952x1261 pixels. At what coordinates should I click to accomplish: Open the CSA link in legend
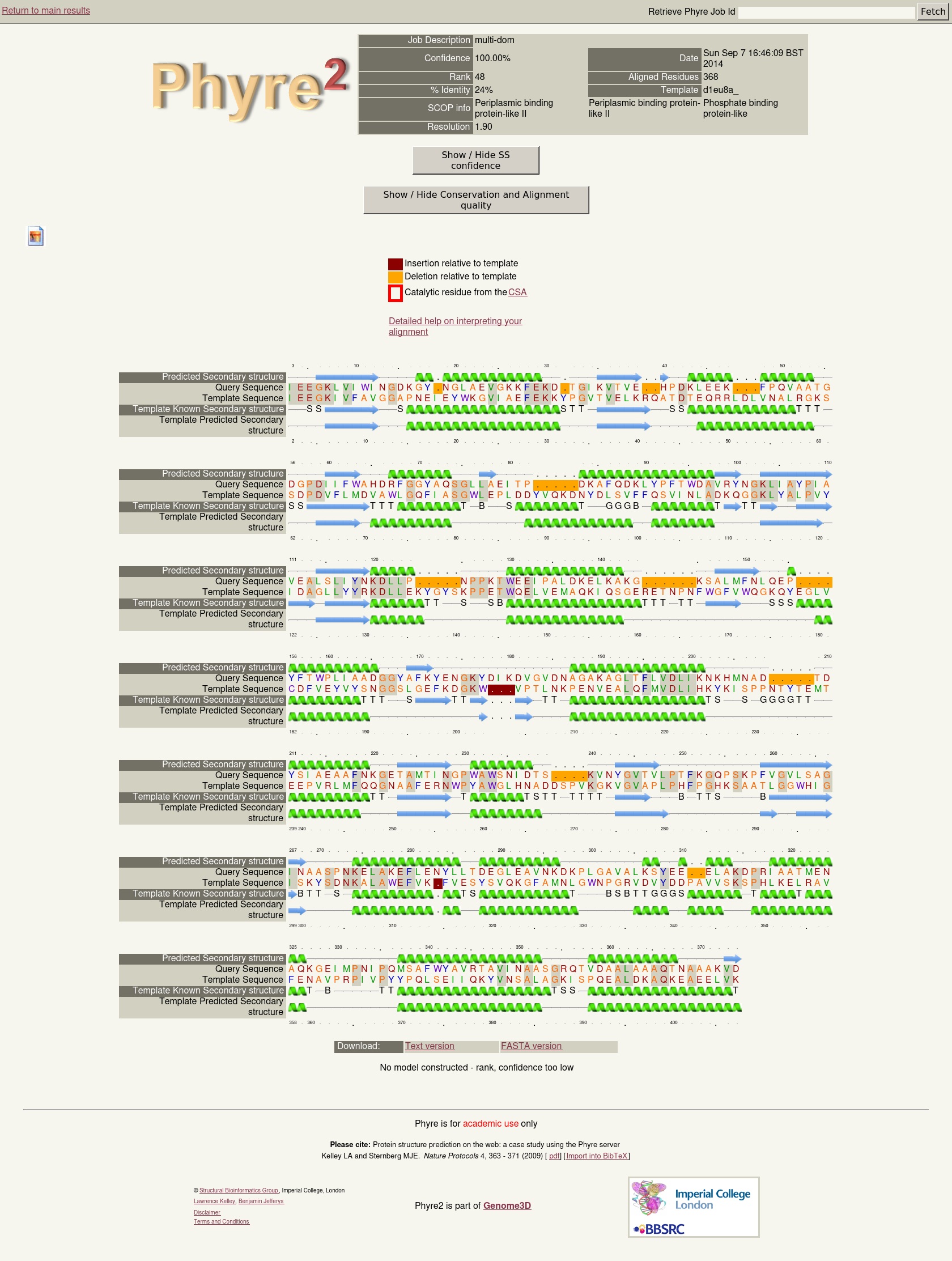[x=517, y=292]
